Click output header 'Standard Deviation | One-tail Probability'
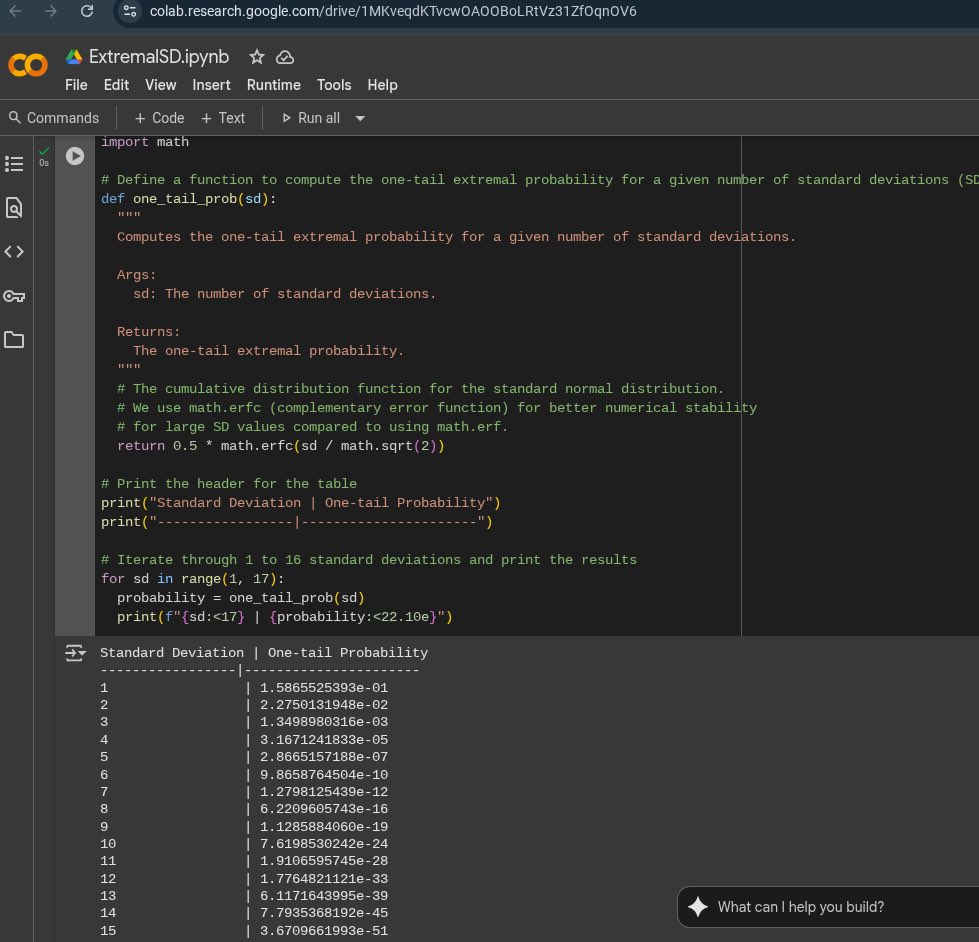The image size is (979, 942). click(264, 652)
